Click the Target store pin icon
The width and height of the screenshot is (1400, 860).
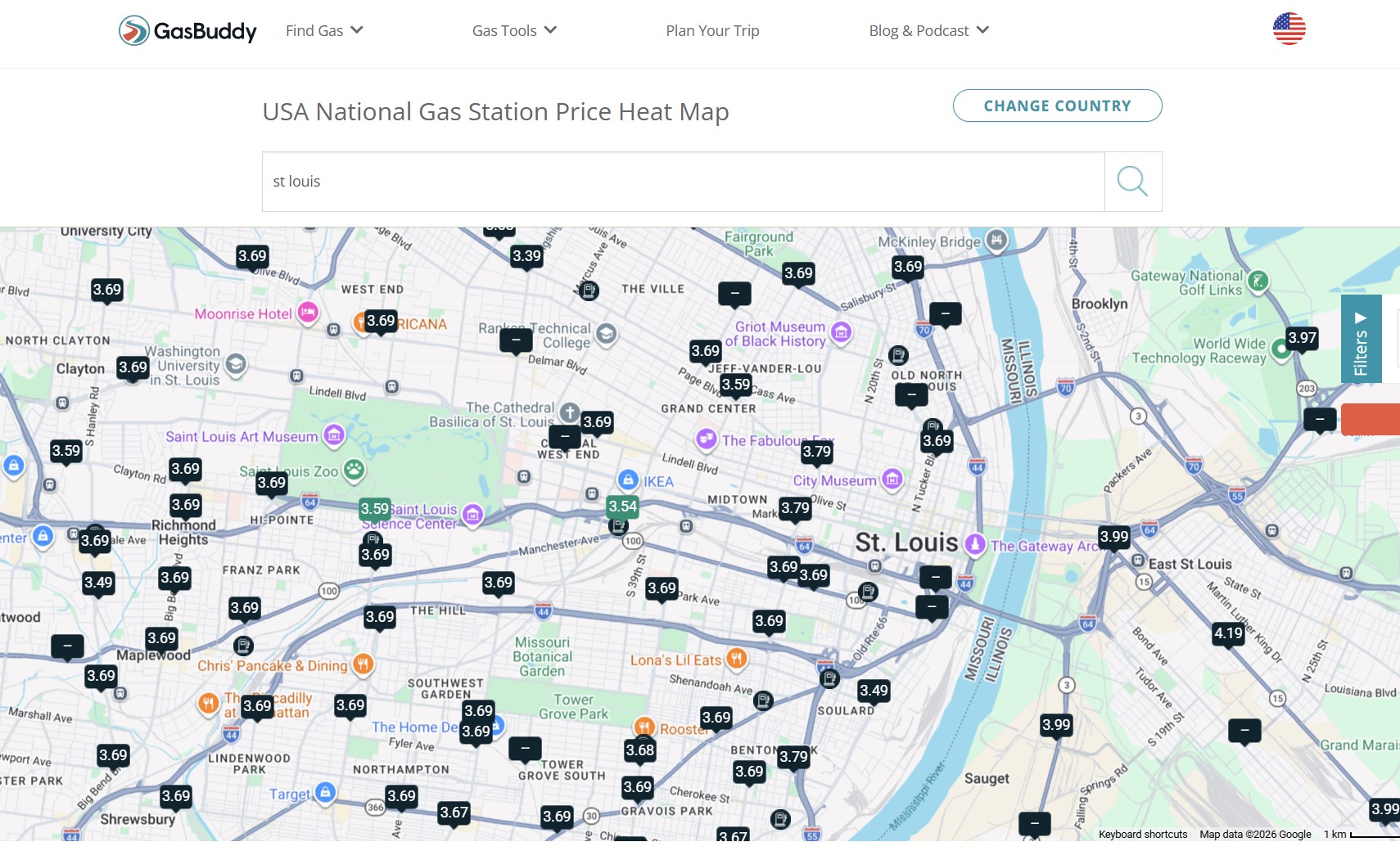(325, 792)
